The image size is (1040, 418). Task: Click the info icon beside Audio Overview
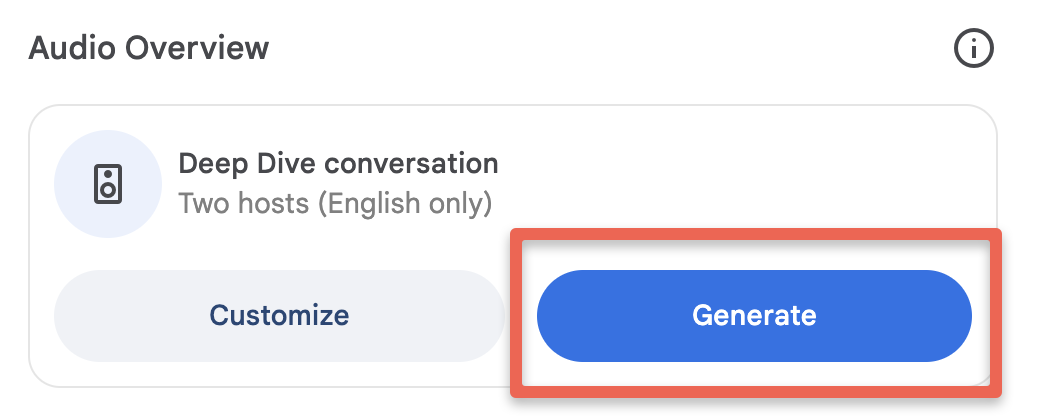(974, 48)
